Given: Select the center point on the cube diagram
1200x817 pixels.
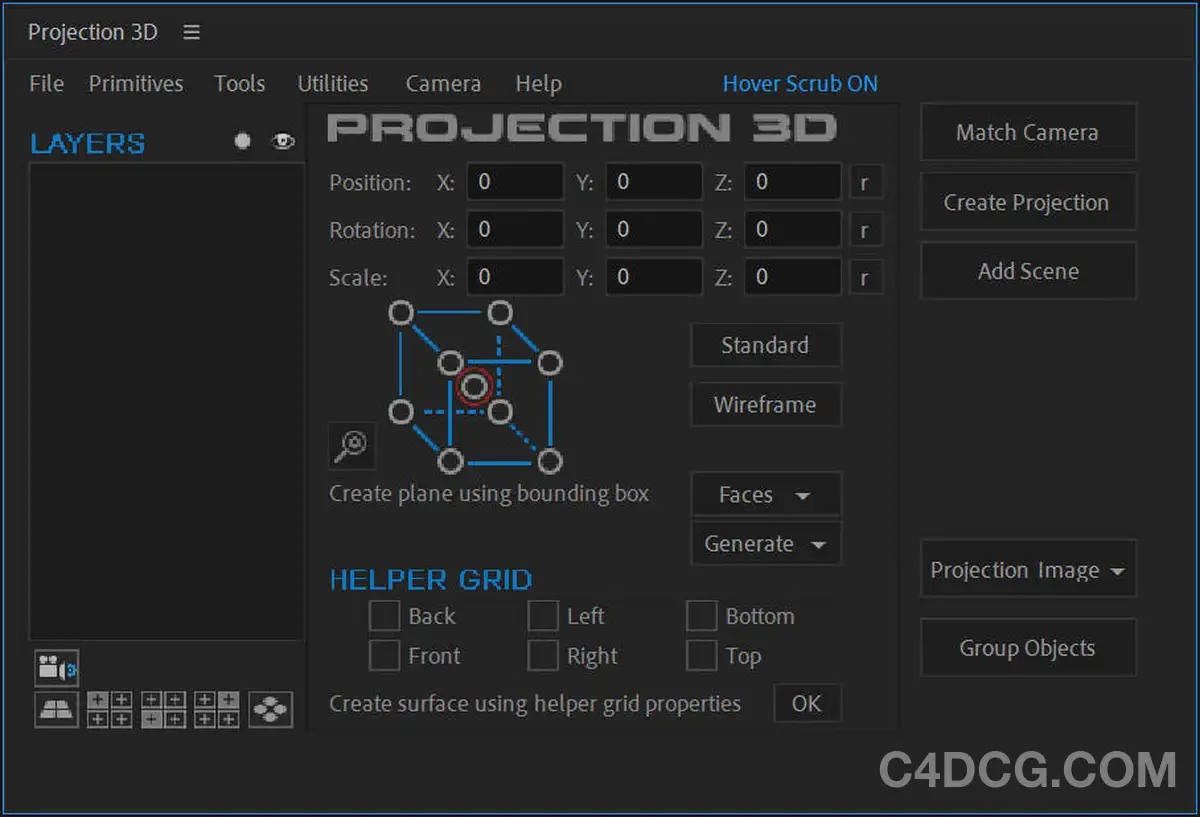Looking at the screenshot, I should [475, 387].
